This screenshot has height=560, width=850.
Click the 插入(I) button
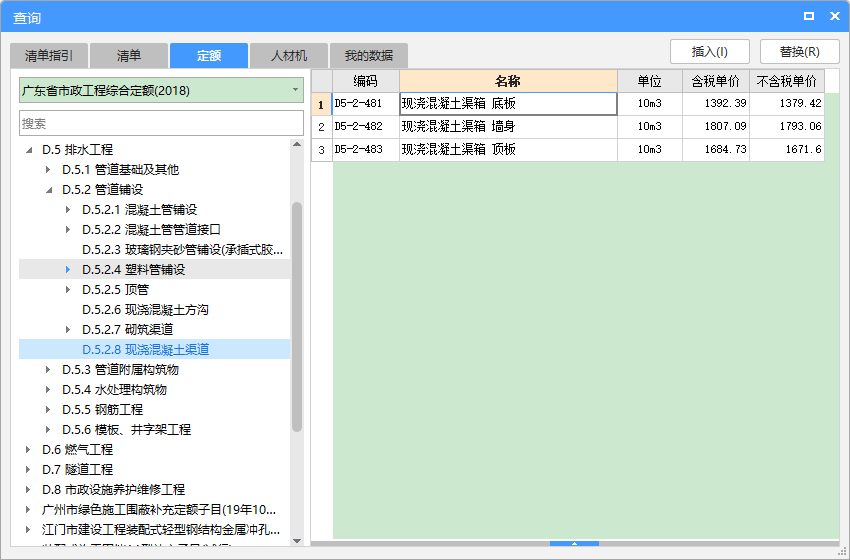[x=710, y=52]
